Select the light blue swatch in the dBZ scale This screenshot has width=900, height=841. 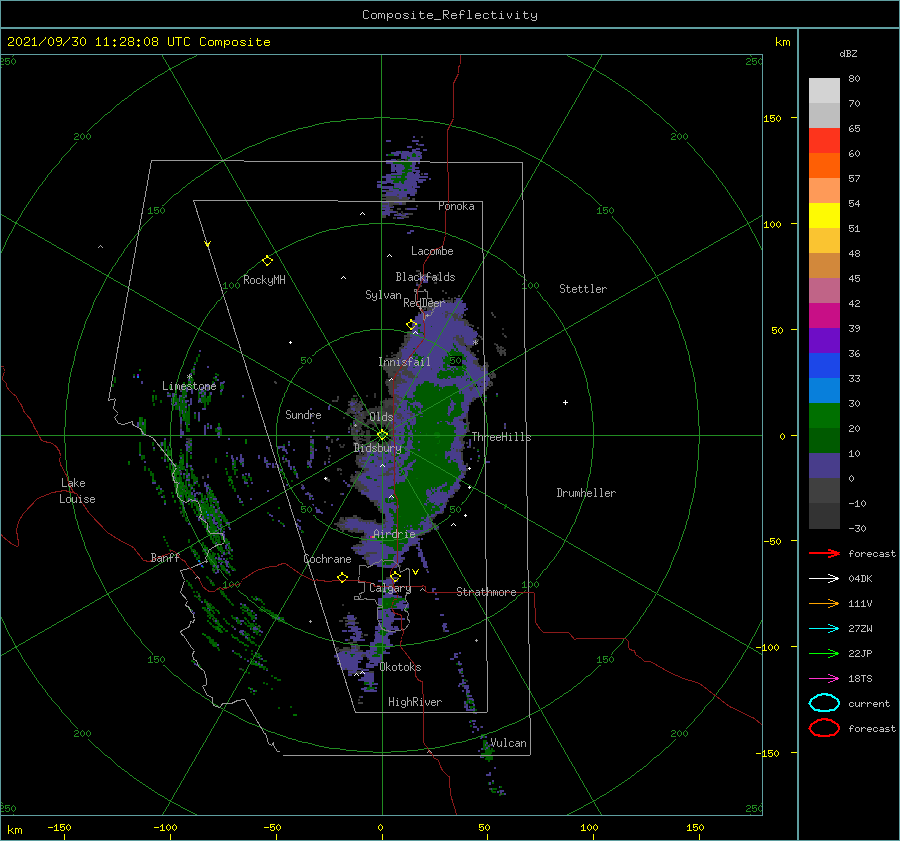tap(824, 390)
